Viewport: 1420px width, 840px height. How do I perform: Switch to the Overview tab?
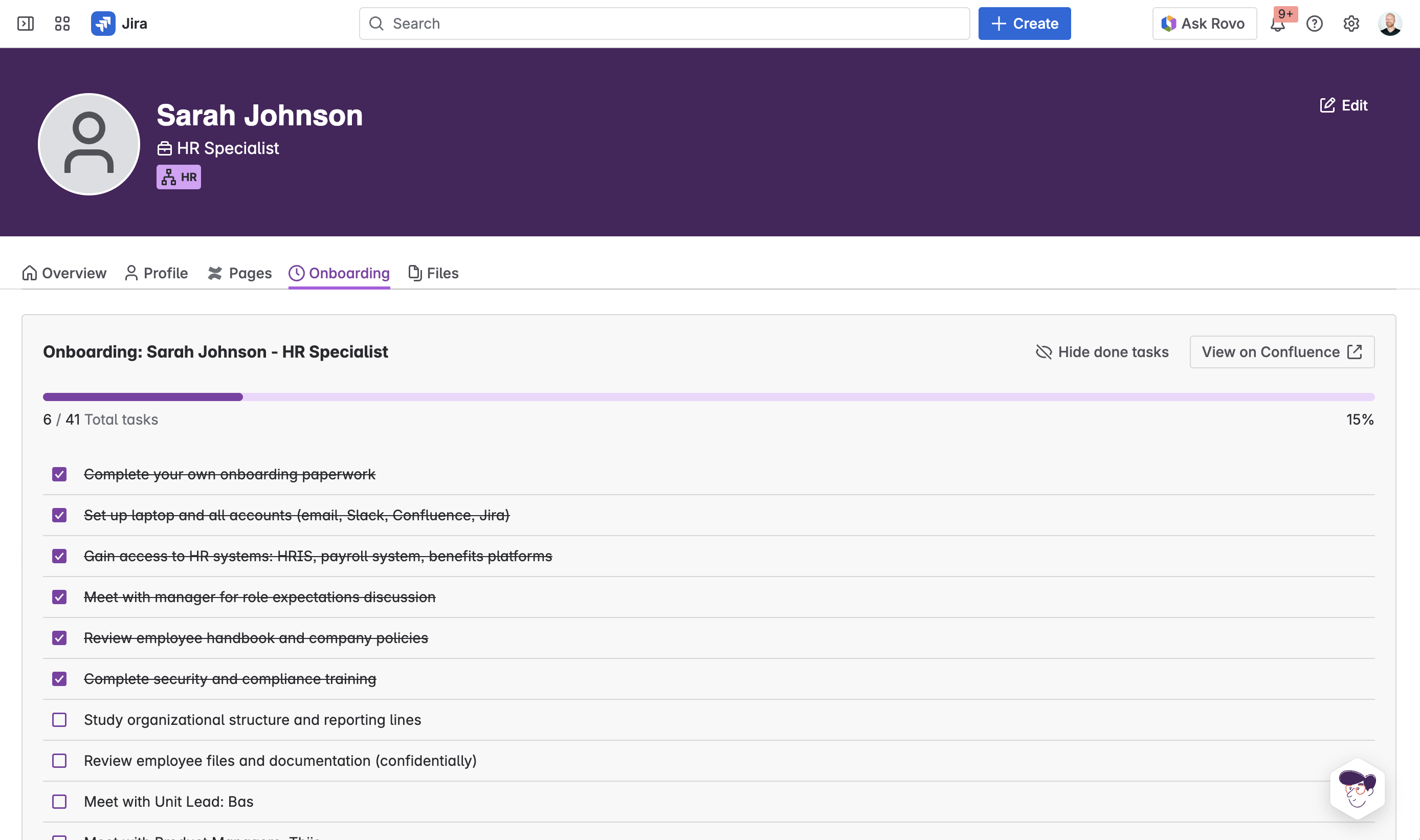point(64,273)
